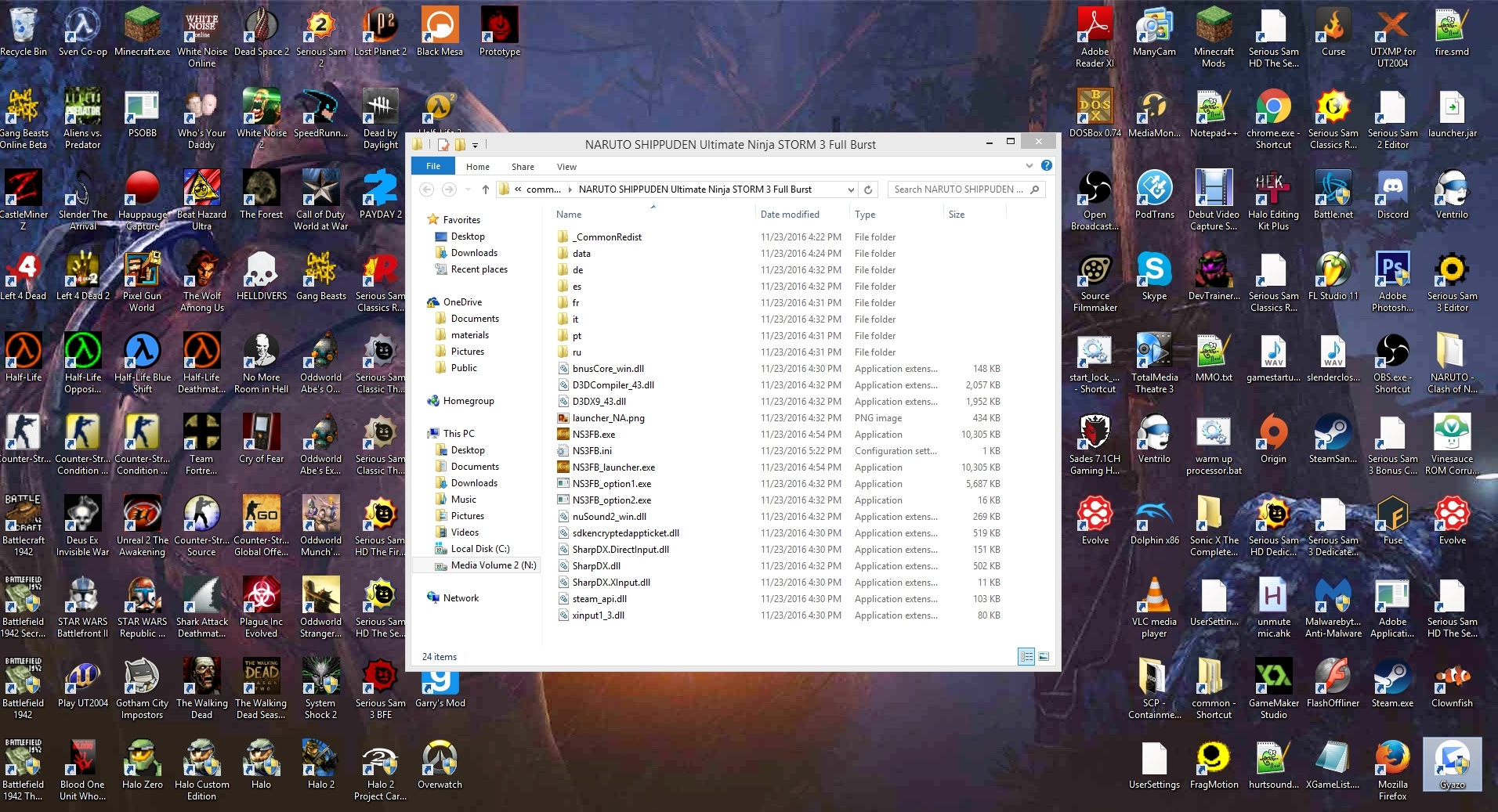1498x812 pixels.
Task: Refresh the Explorer folder listing
Action: pos(868,189)
